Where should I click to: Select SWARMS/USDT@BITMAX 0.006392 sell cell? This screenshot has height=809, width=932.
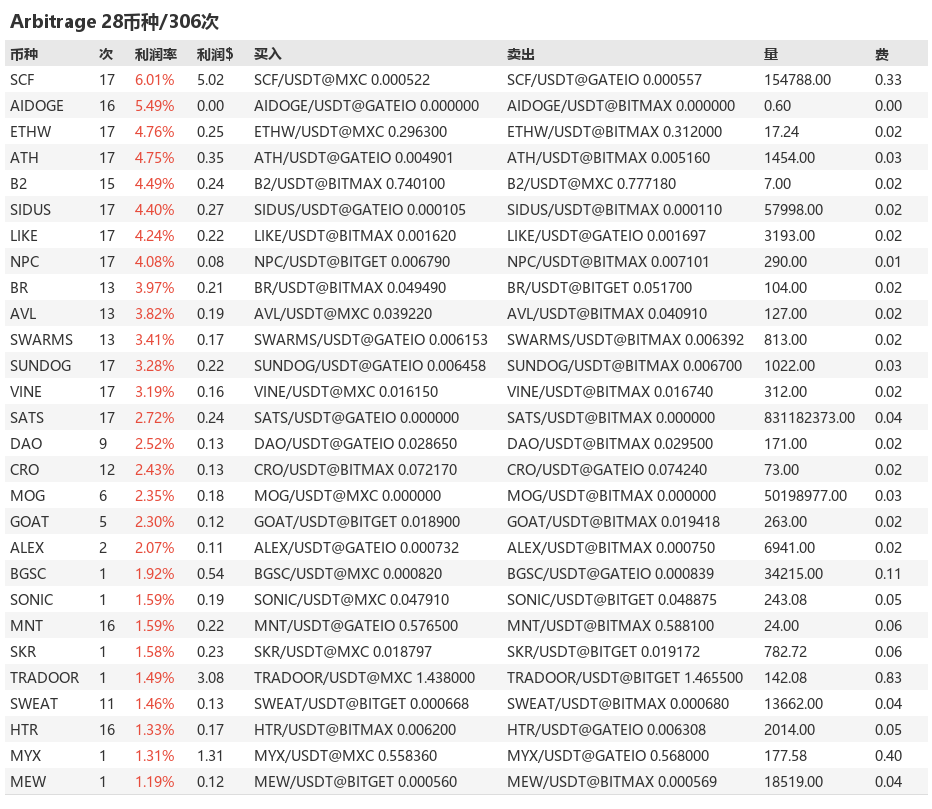tap(625, 340)
